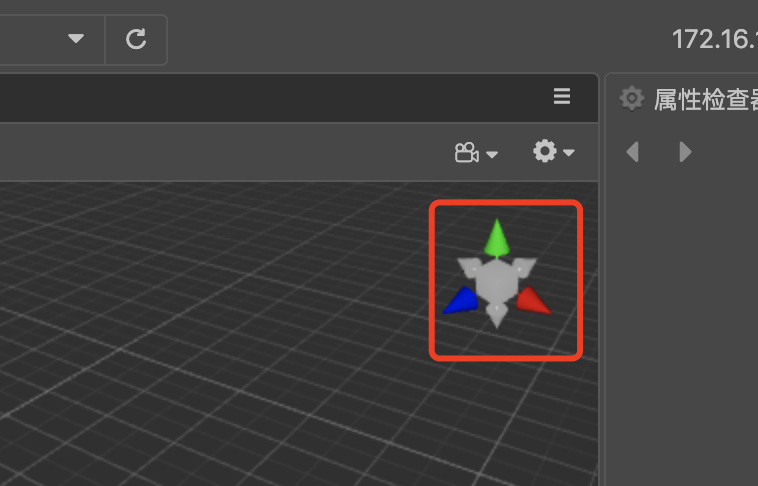Click the gray upper-right cone on gizmo
Viewport: 758px width, 486px height.
pyautogui.click(x=525, y=267)
